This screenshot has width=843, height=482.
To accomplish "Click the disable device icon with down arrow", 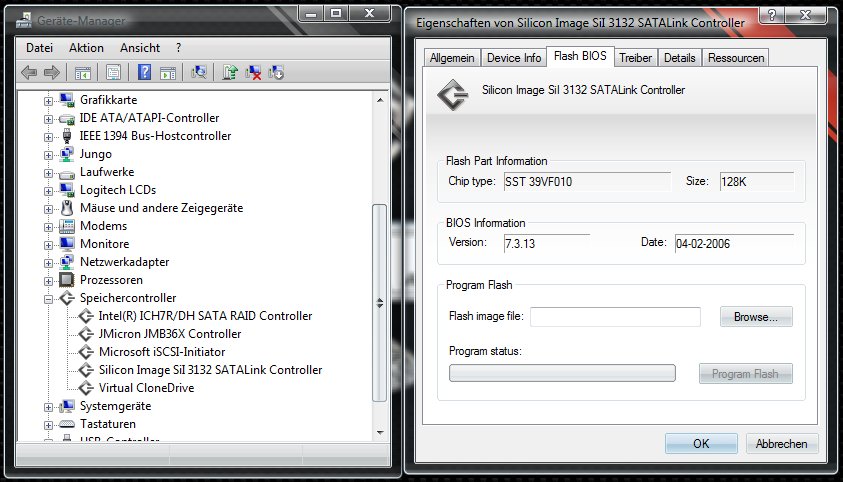I will point(276,73).
